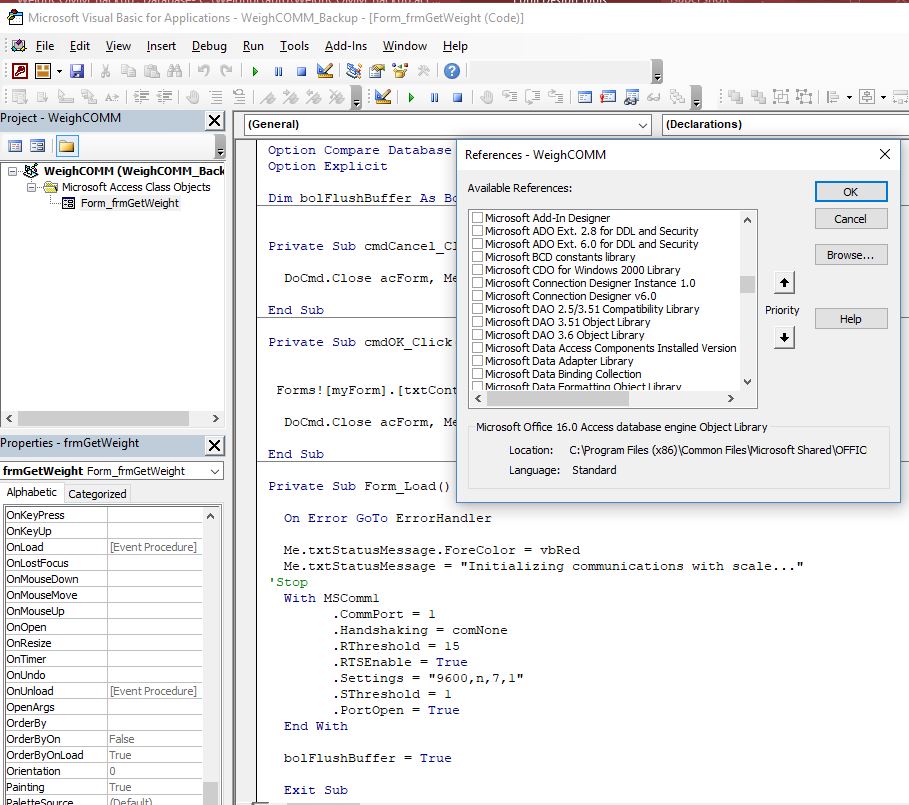Toggle Folders in the Project Explorer panel

(69, 145)
